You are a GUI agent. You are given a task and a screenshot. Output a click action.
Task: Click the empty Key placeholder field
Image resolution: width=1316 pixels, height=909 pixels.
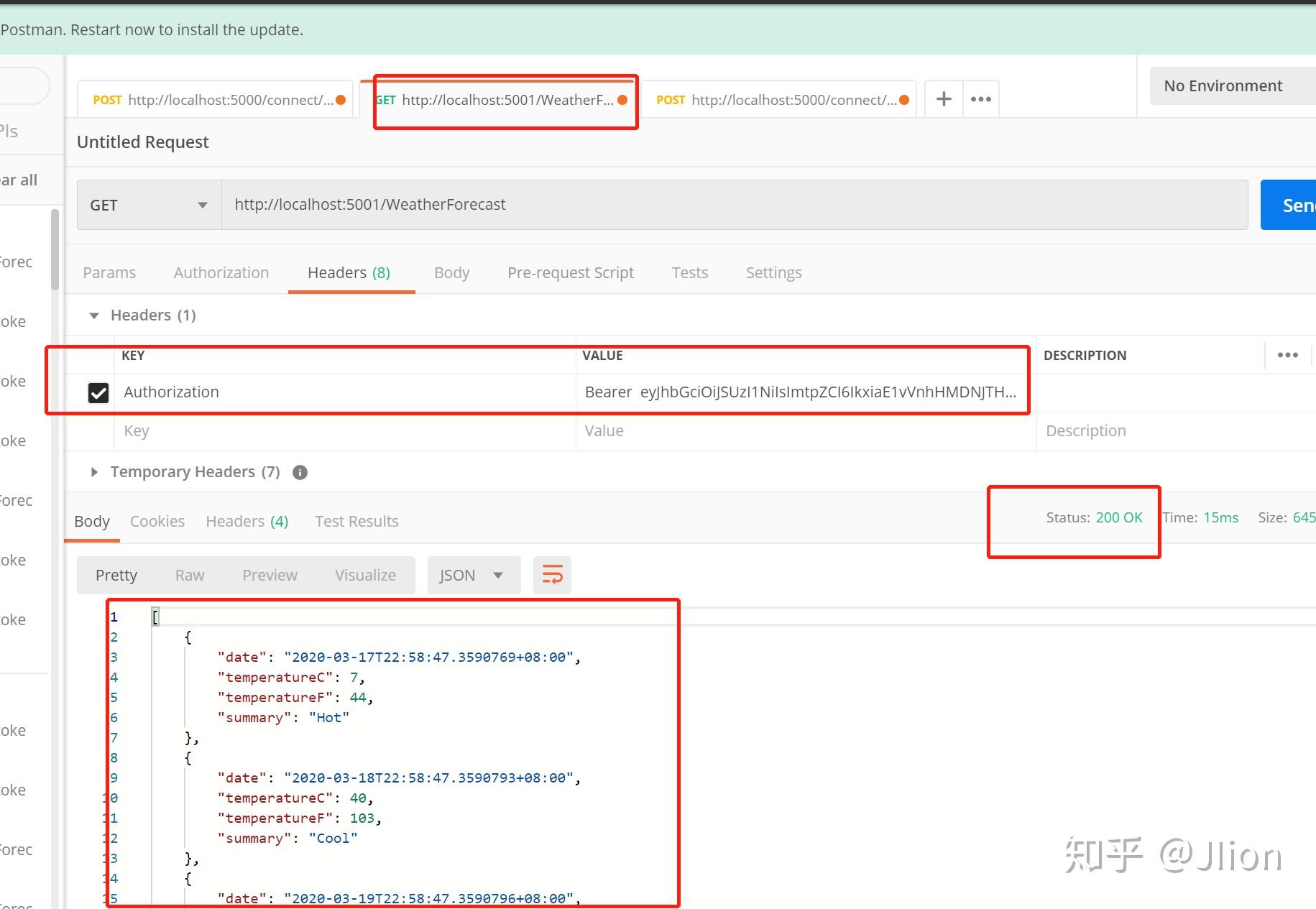coord(345,431)
